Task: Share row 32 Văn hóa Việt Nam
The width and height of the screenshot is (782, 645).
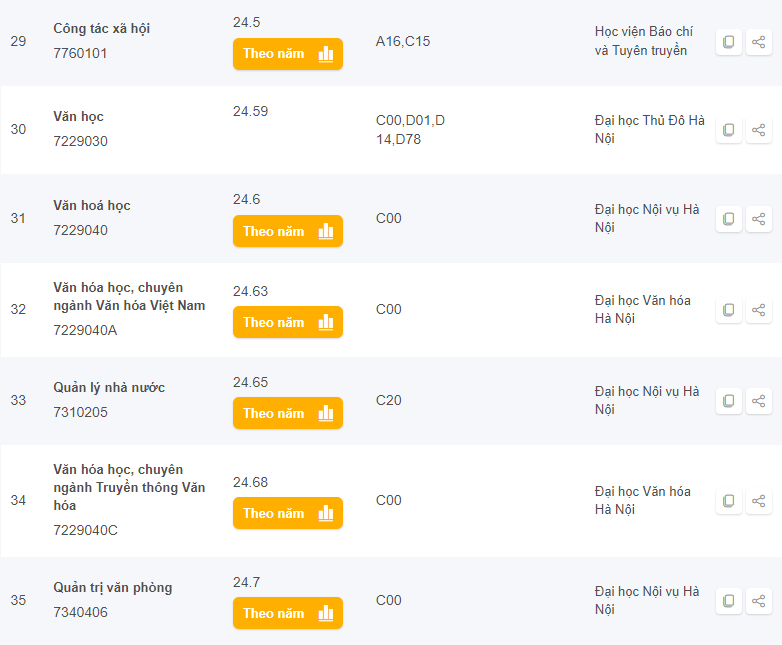Action: pyautogui.click(x=759, y=310)
